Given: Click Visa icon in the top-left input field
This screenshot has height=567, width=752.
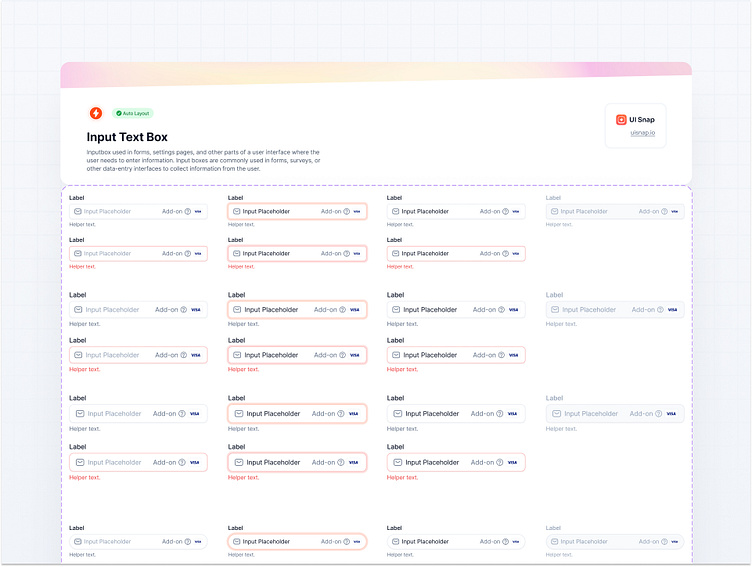Looking at the screenshot, I should point(198,211).
